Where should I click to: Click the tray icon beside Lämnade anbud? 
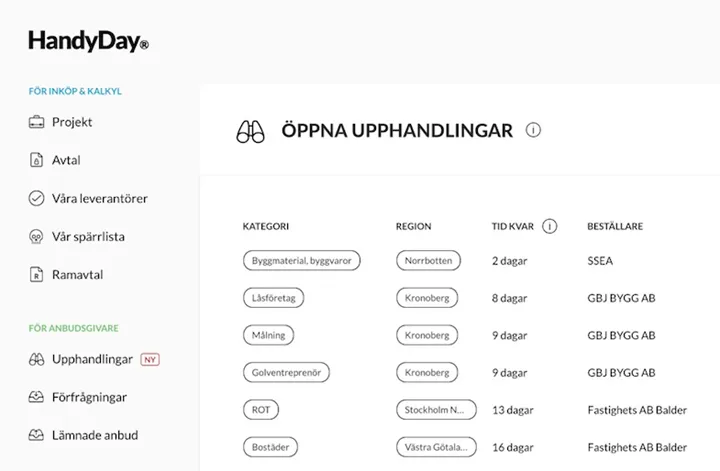coord(36,435)
